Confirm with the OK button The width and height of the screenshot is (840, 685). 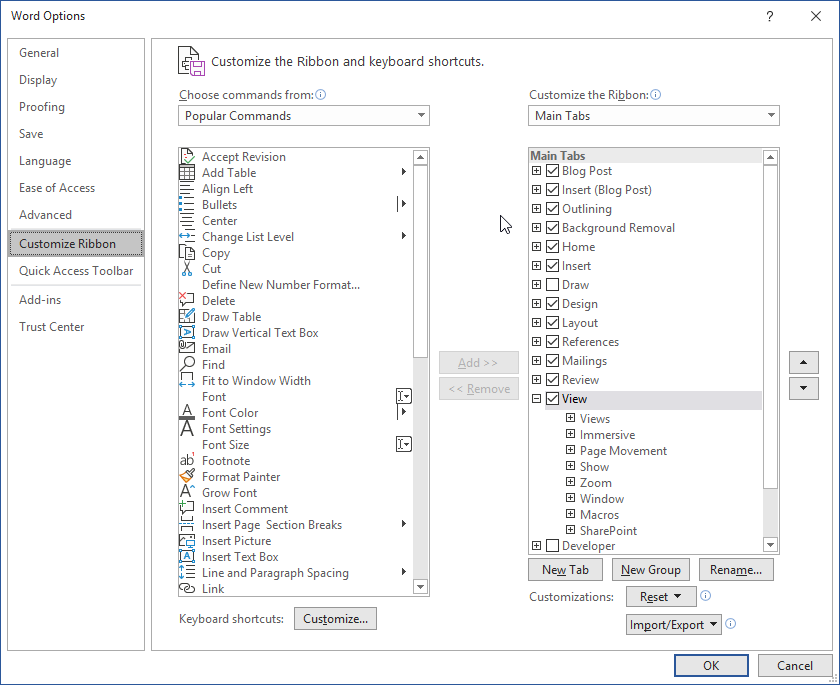coord(711,666)
